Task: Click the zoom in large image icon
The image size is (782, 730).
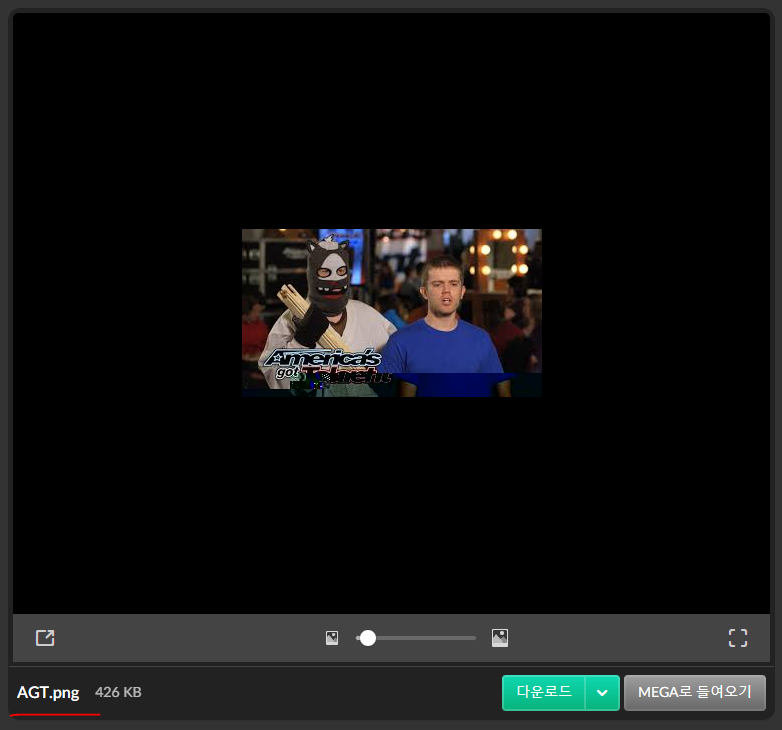Action: 500,638
